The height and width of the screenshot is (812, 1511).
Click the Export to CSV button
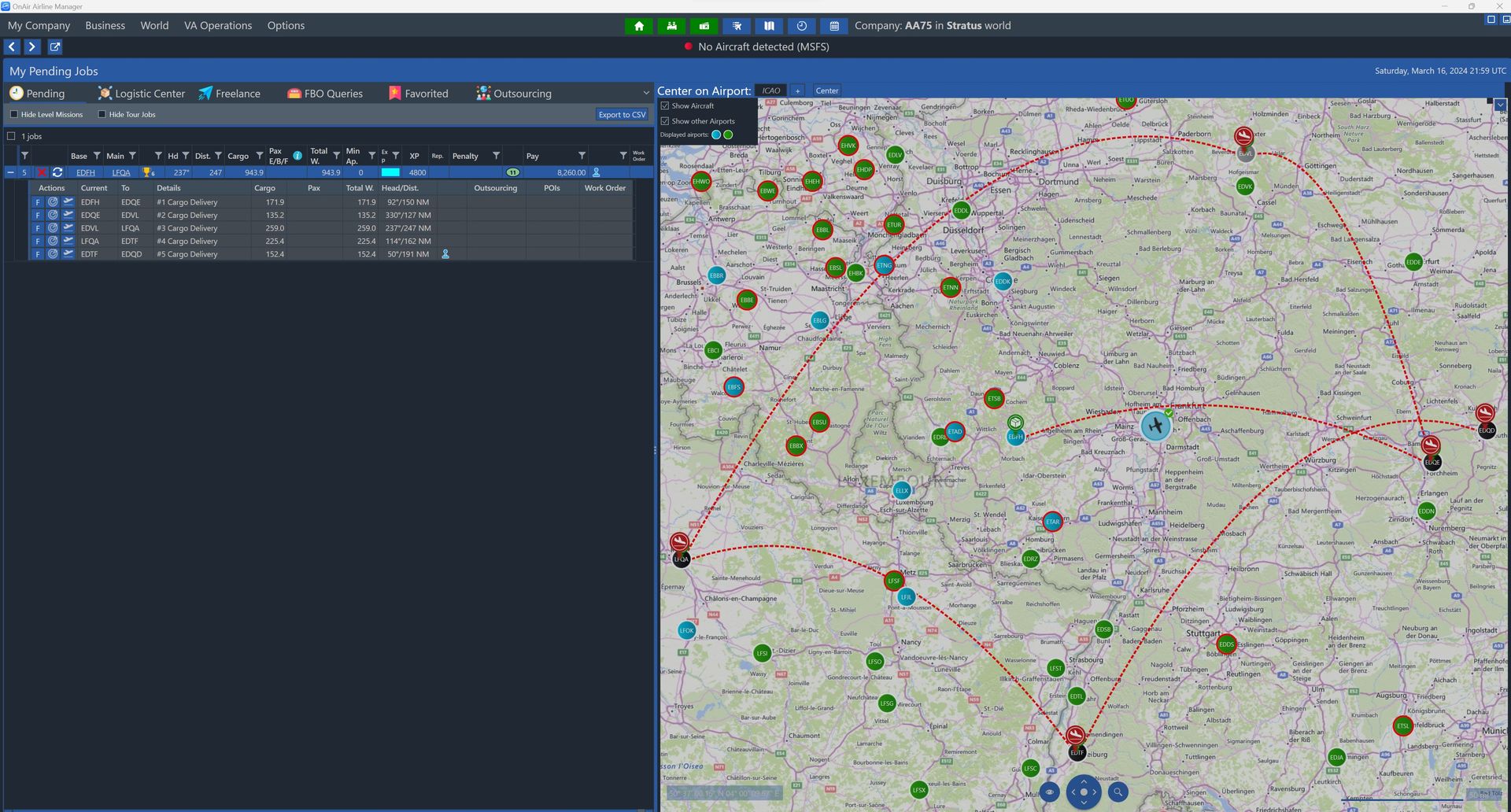point(622,115)
